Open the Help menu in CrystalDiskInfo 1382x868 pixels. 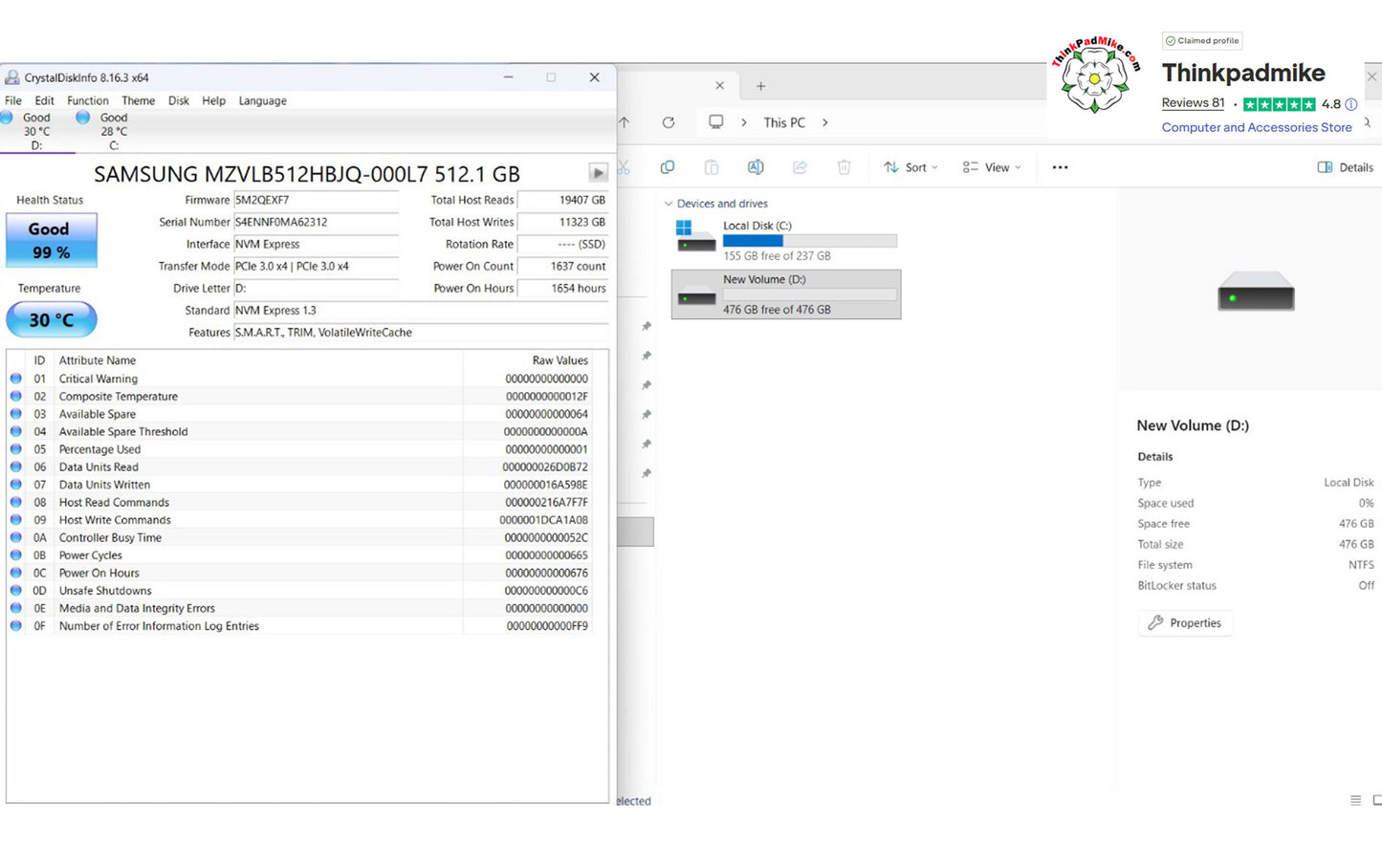[214, 100]
